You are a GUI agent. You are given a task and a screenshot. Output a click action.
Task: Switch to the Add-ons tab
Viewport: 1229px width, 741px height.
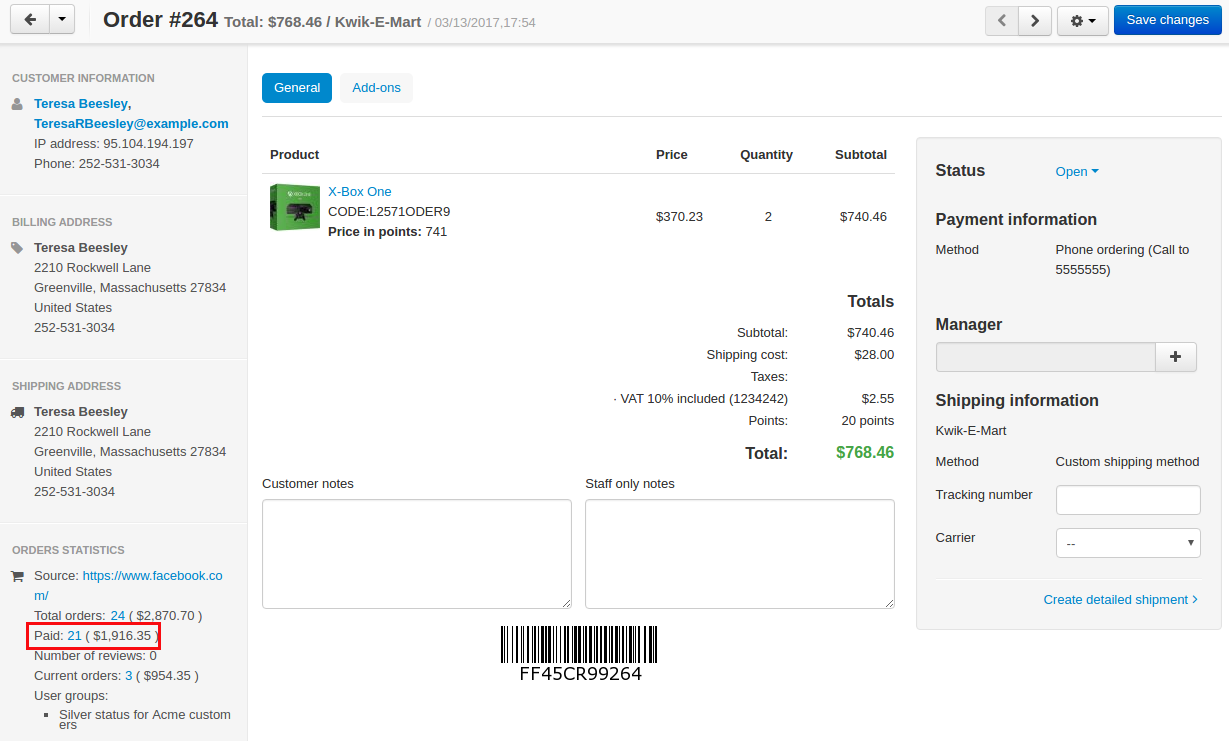377,88
